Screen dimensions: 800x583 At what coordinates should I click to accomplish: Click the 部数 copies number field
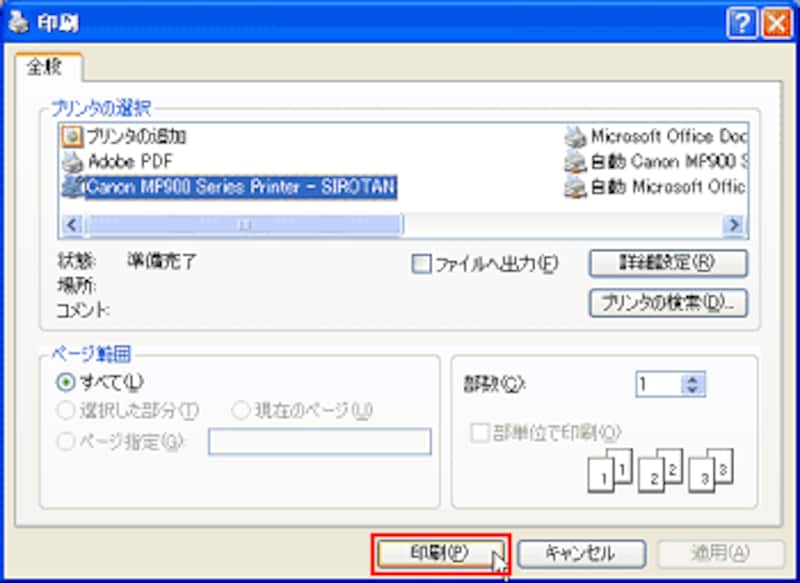click(658, 384)
